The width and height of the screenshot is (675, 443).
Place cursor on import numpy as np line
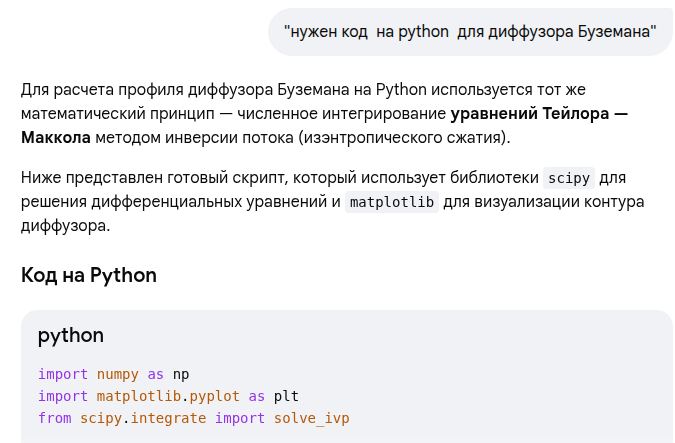[114, 374]
